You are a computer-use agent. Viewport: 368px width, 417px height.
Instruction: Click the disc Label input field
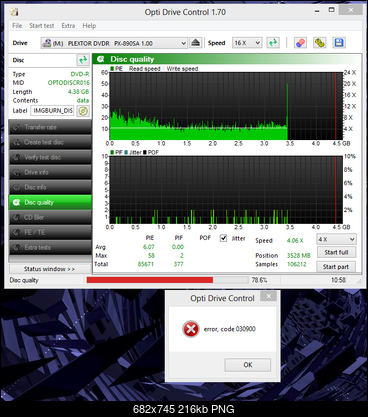pyautogui.click(x=52, y=111)
